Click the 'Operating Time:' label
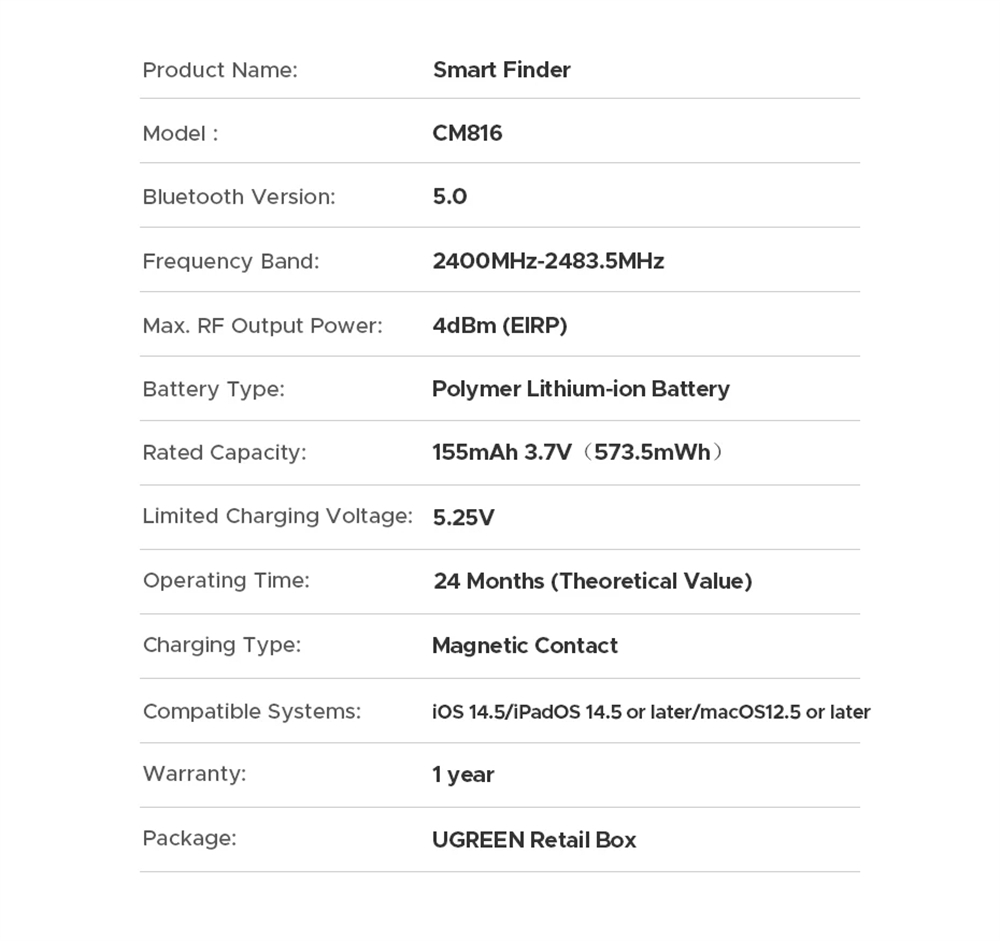The width and height of the screenshot is (1000, 941). tap(226, 580)
